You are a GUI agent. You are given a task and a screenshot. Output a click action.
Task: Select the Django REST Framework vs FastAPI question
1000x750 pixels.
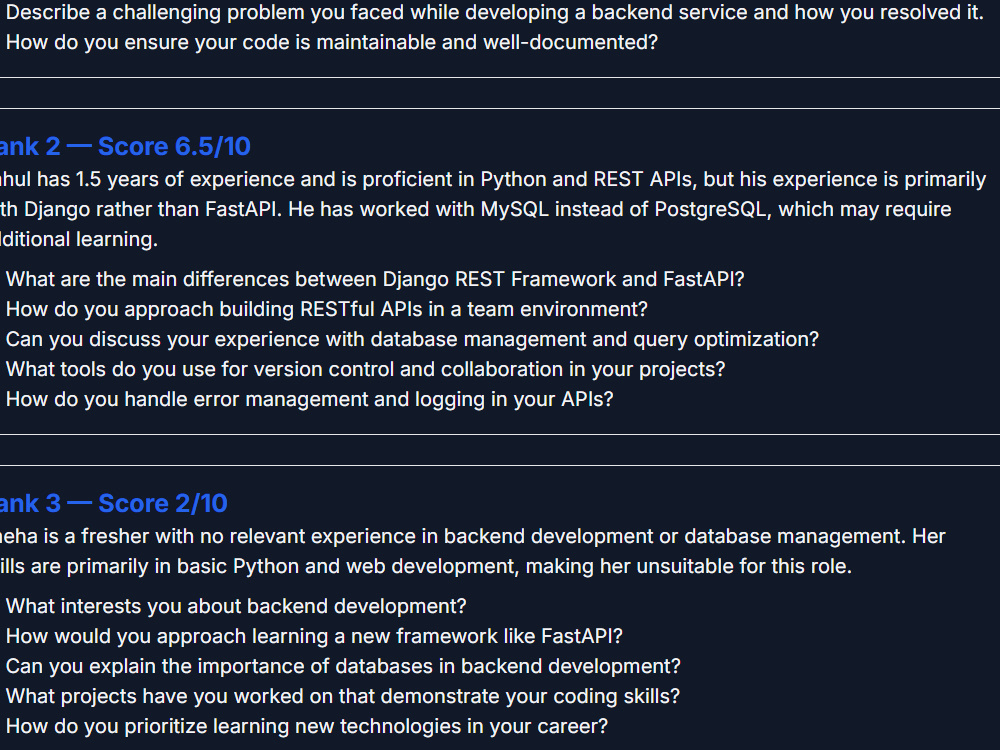[x=375, y=279]
